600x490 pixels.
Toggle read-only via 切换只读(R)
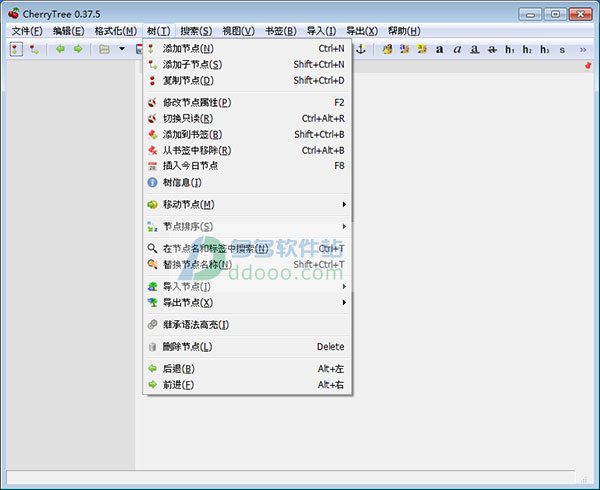247,119
